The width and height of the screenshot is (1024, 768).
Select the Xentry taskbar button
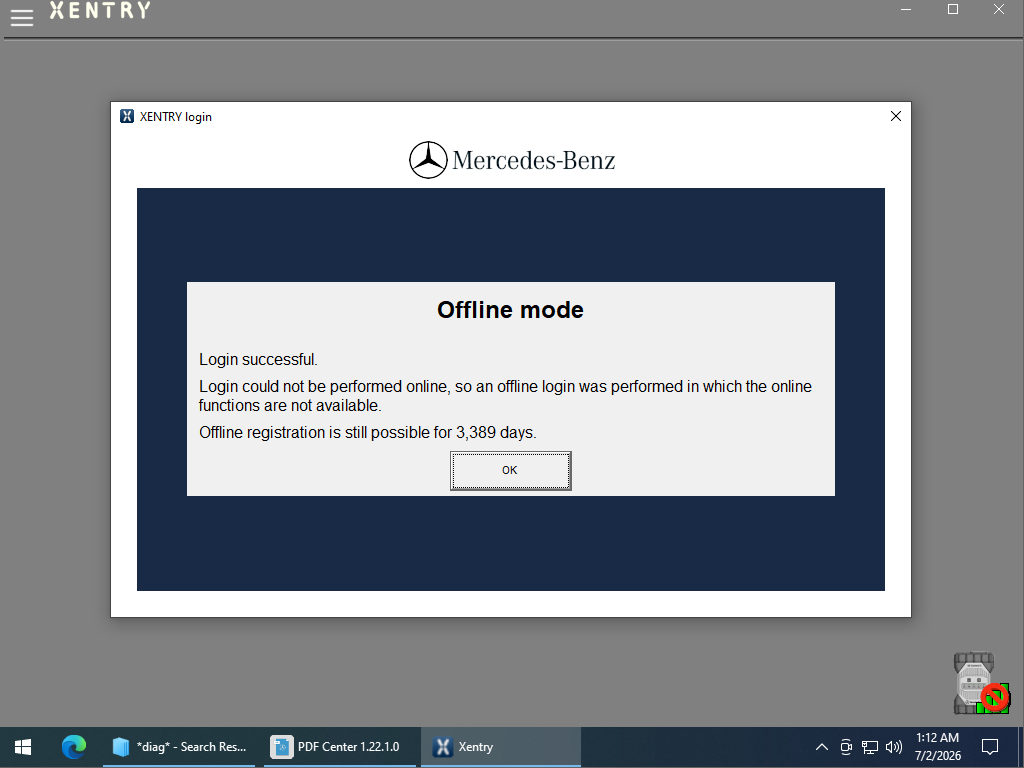[500, 746]
